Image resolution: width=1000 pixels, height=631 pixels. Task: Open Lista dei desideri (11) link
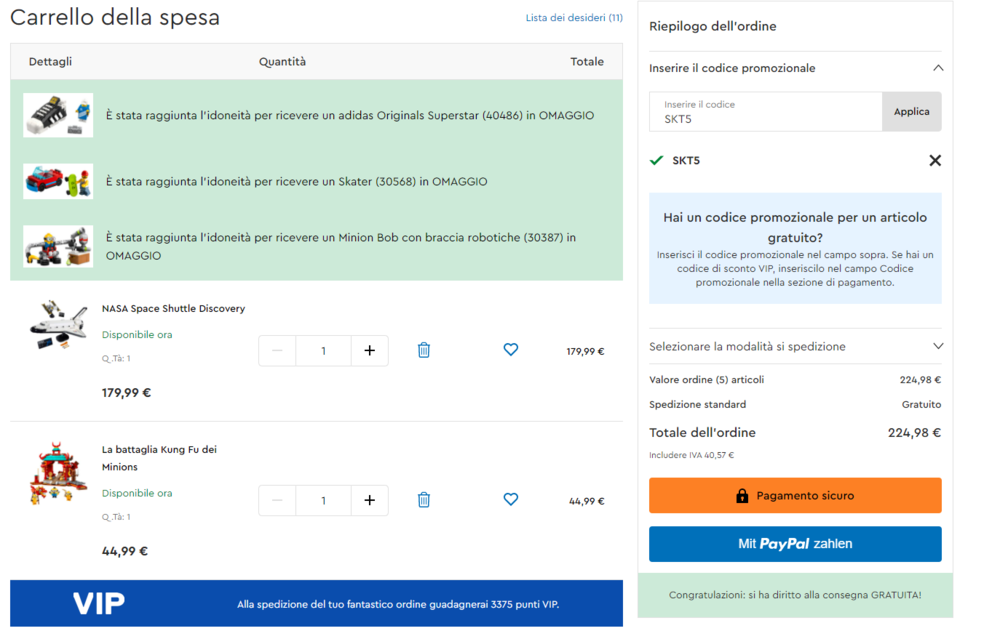(x=574, y=18)
